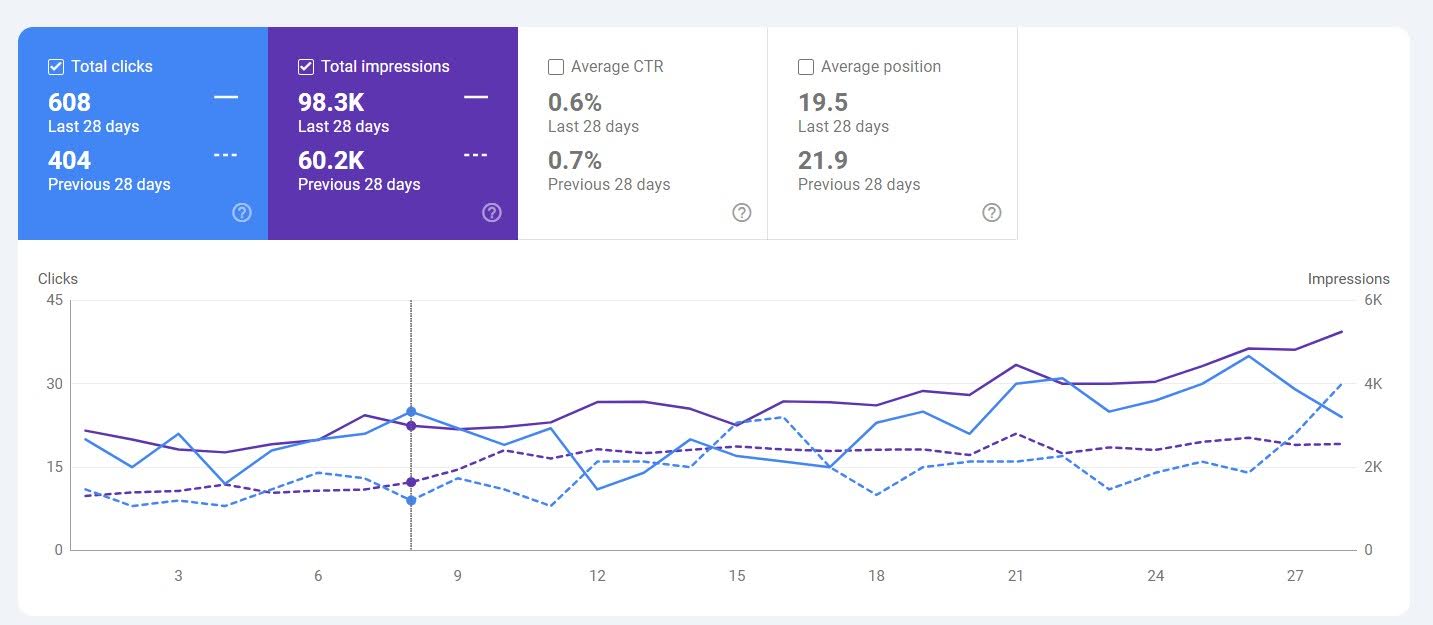1433x625 pixels.
Task: Click help icon in Average position card
Action: [x=991, y=212]
